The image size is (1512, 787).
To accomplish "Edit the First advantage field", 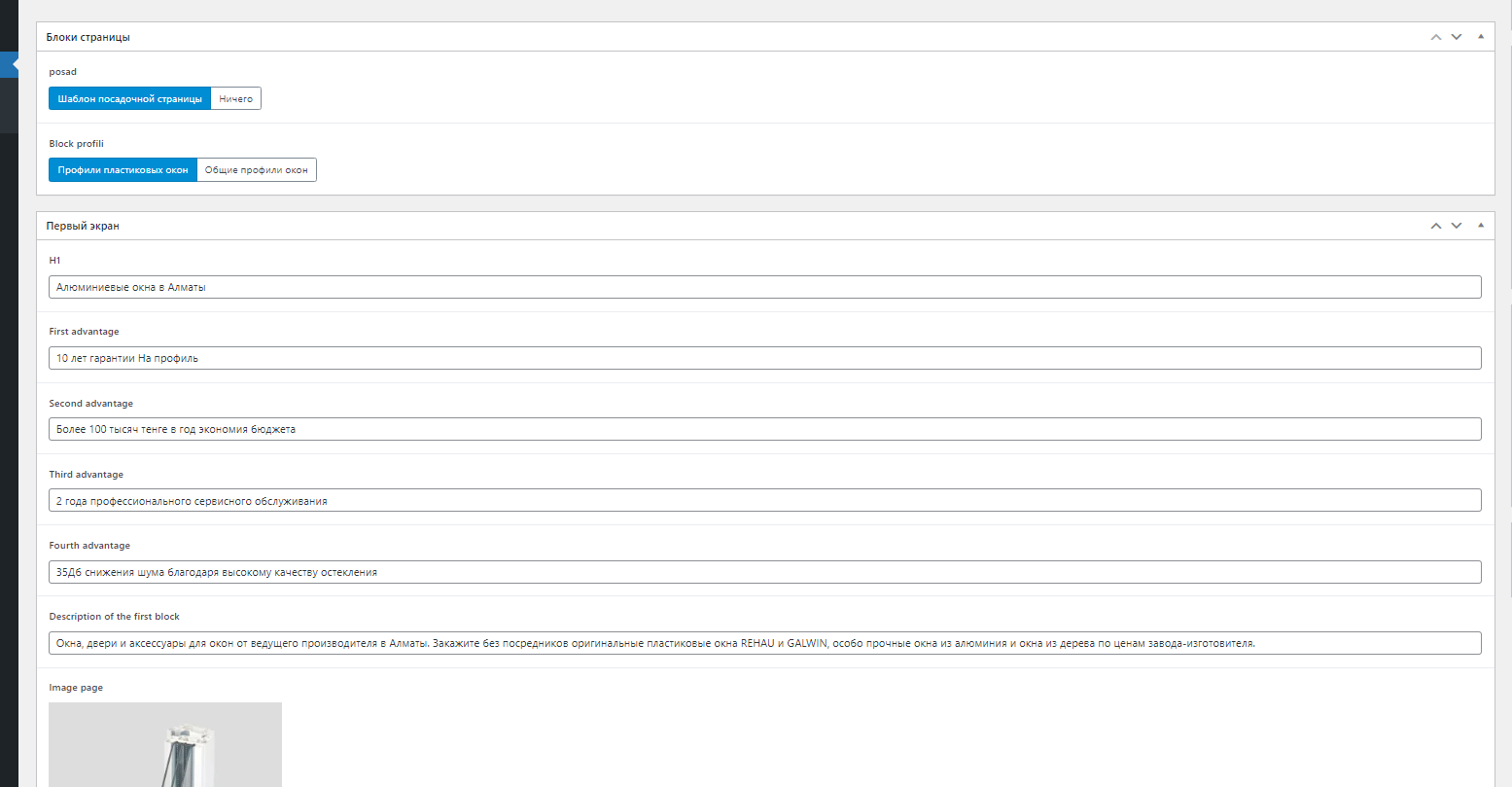I will [x=765, y=358].
